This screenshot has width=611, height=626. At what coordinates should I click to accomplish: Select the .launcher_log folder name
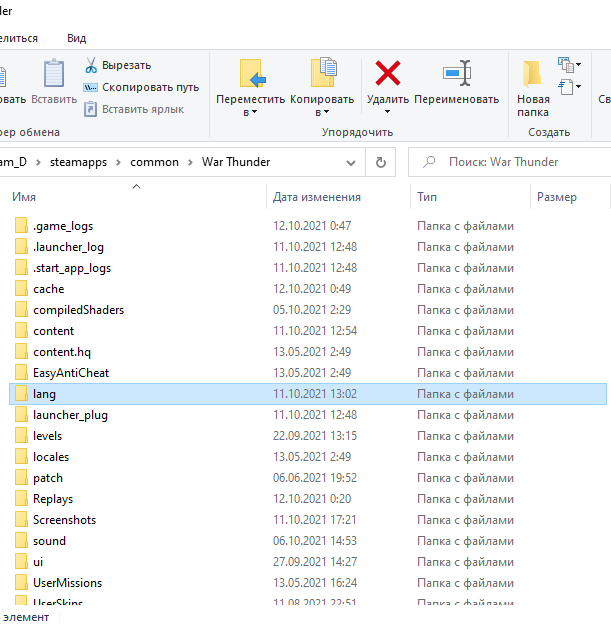point(68,247)
